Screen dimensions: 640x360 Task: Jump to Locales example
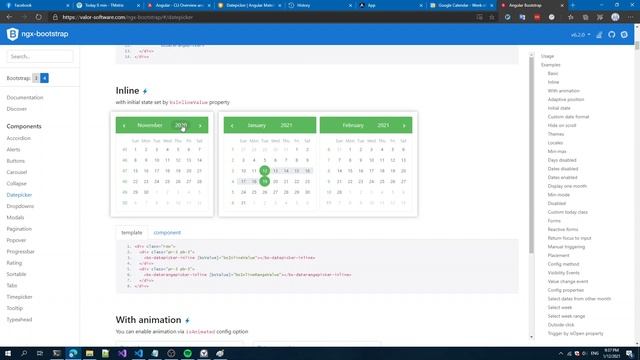coord(555,143)
